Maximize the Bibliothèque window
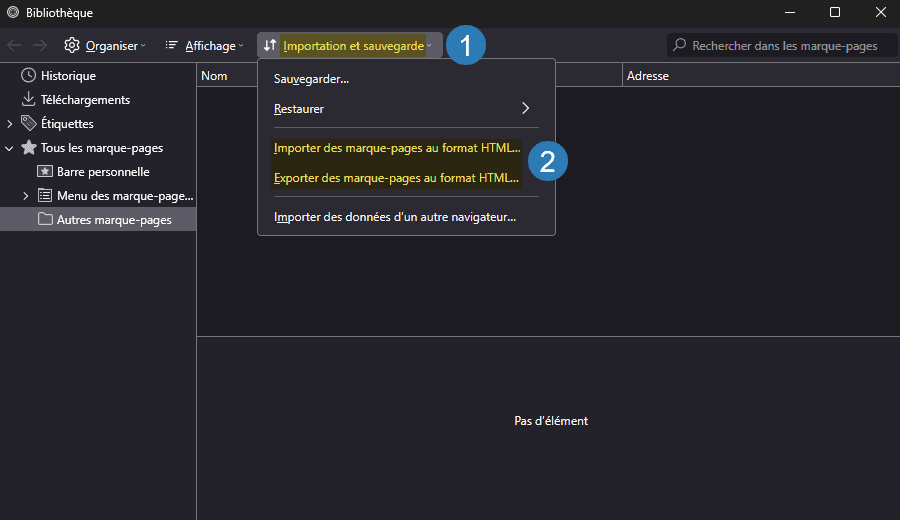 pos(835,12)
